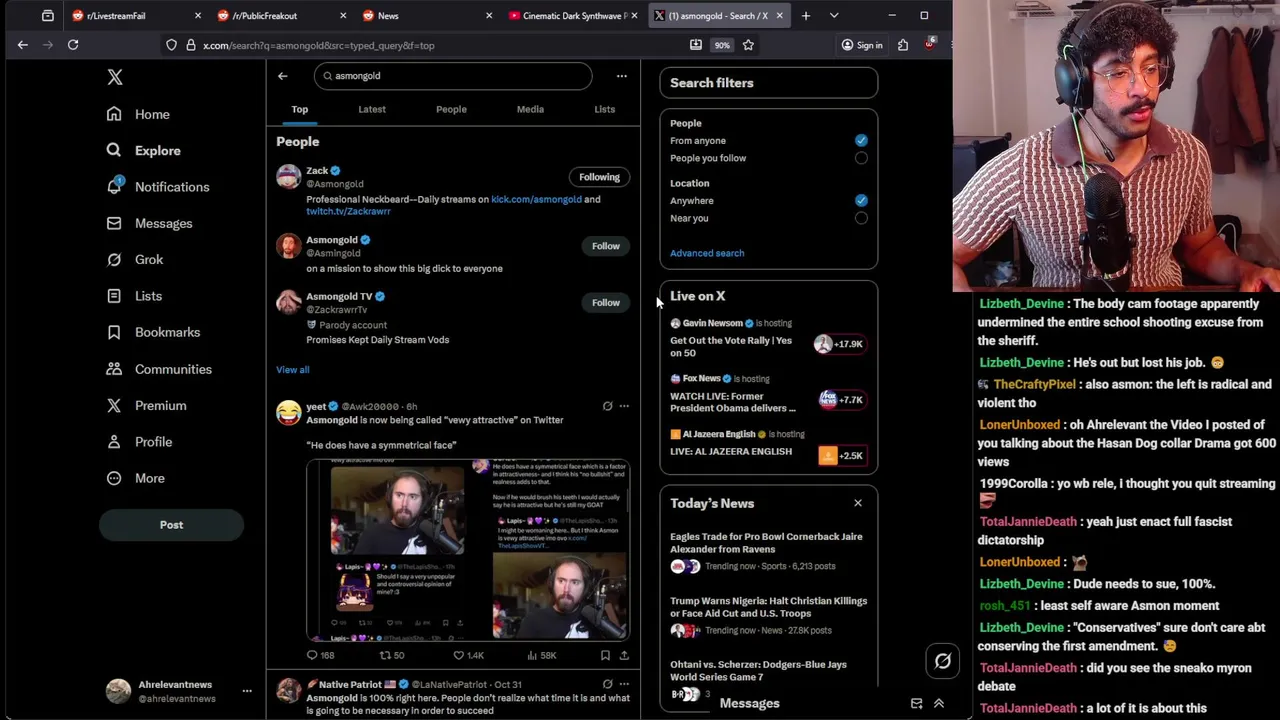Open new message compose in Messages bar

[x=916, y=703]
